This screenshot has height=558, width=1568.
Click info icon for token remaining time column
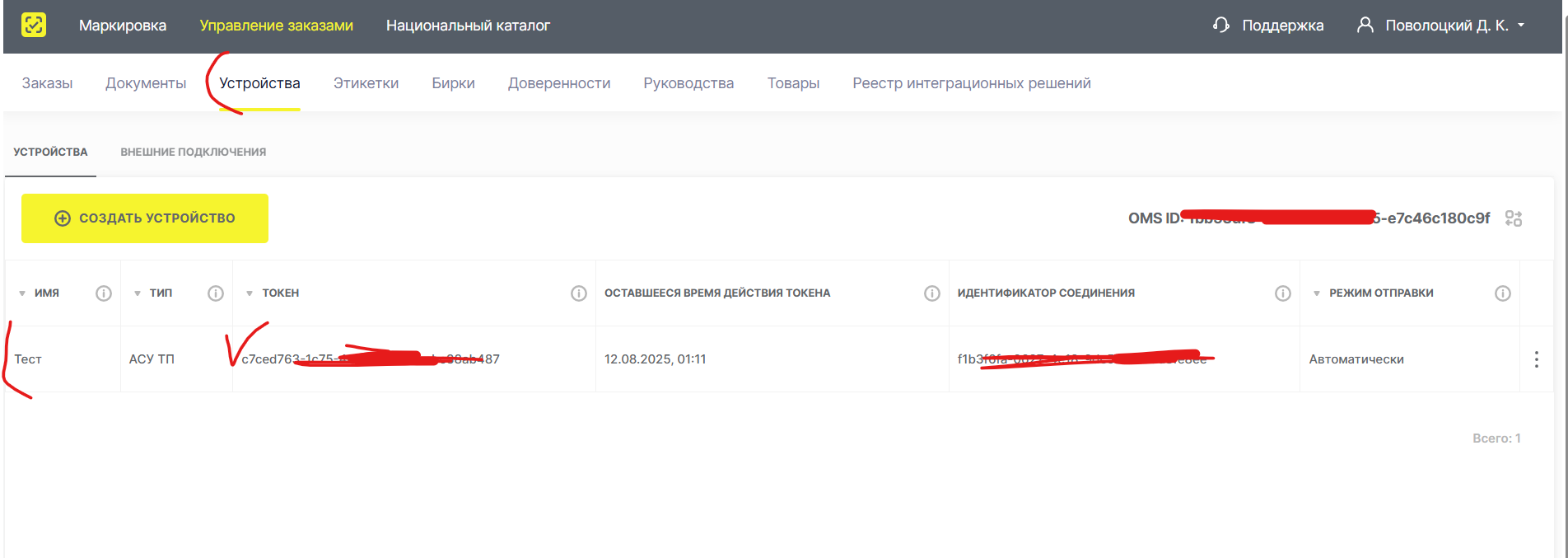click(932, 293)
